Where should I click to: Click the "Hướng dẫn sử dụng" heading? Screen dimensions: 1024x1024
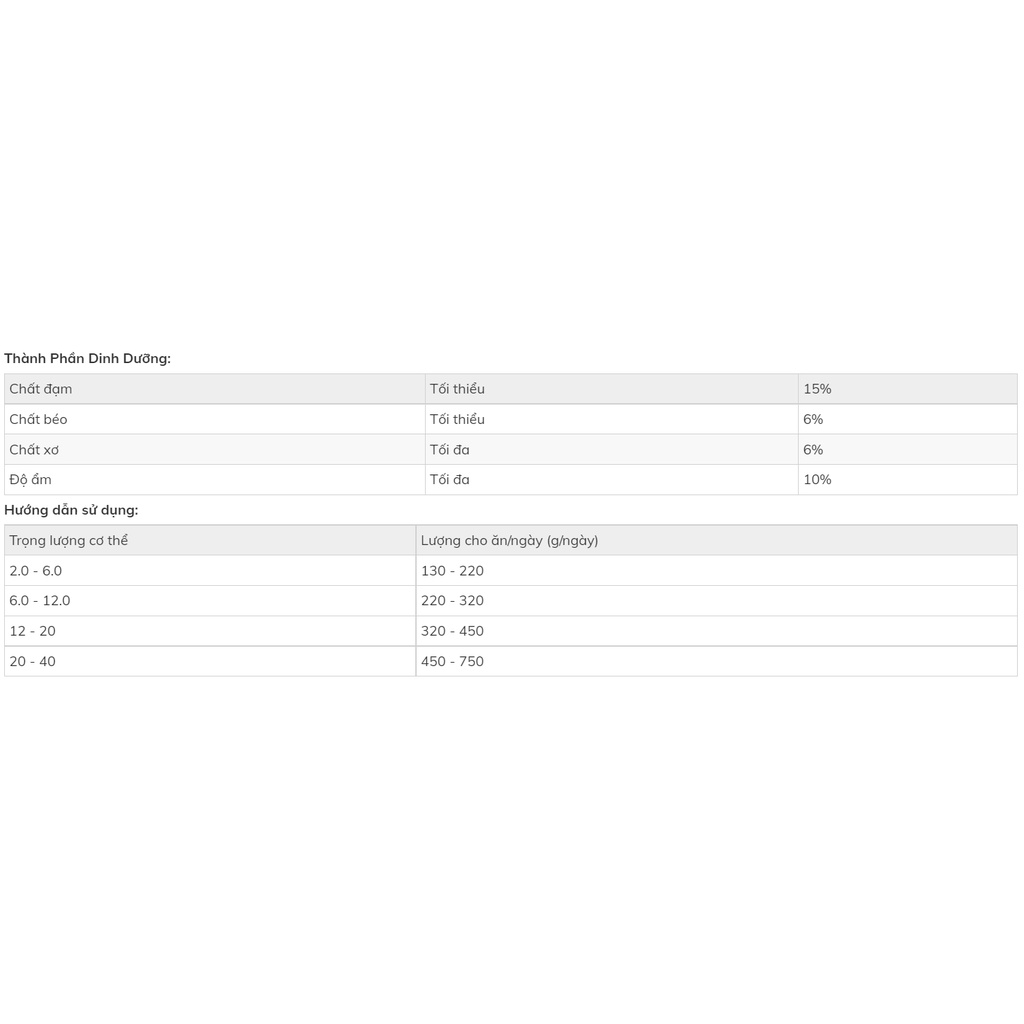72,510
